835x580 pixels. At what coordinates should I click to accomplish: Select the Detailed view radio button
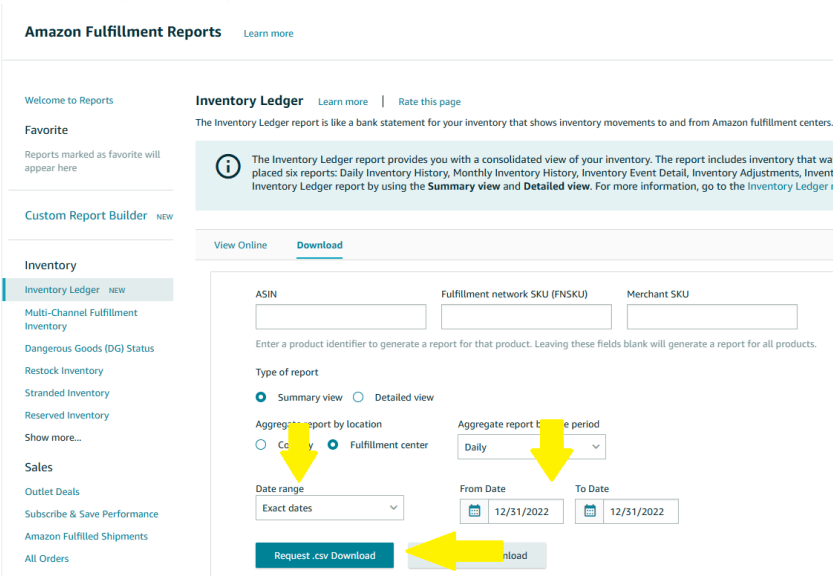tap(358, 397)
